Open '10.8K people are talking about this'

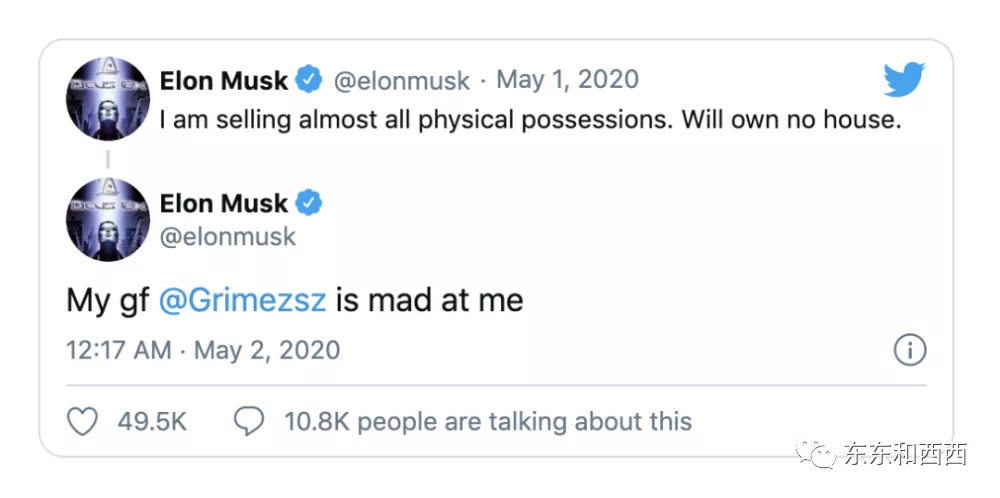coord(488,421)
